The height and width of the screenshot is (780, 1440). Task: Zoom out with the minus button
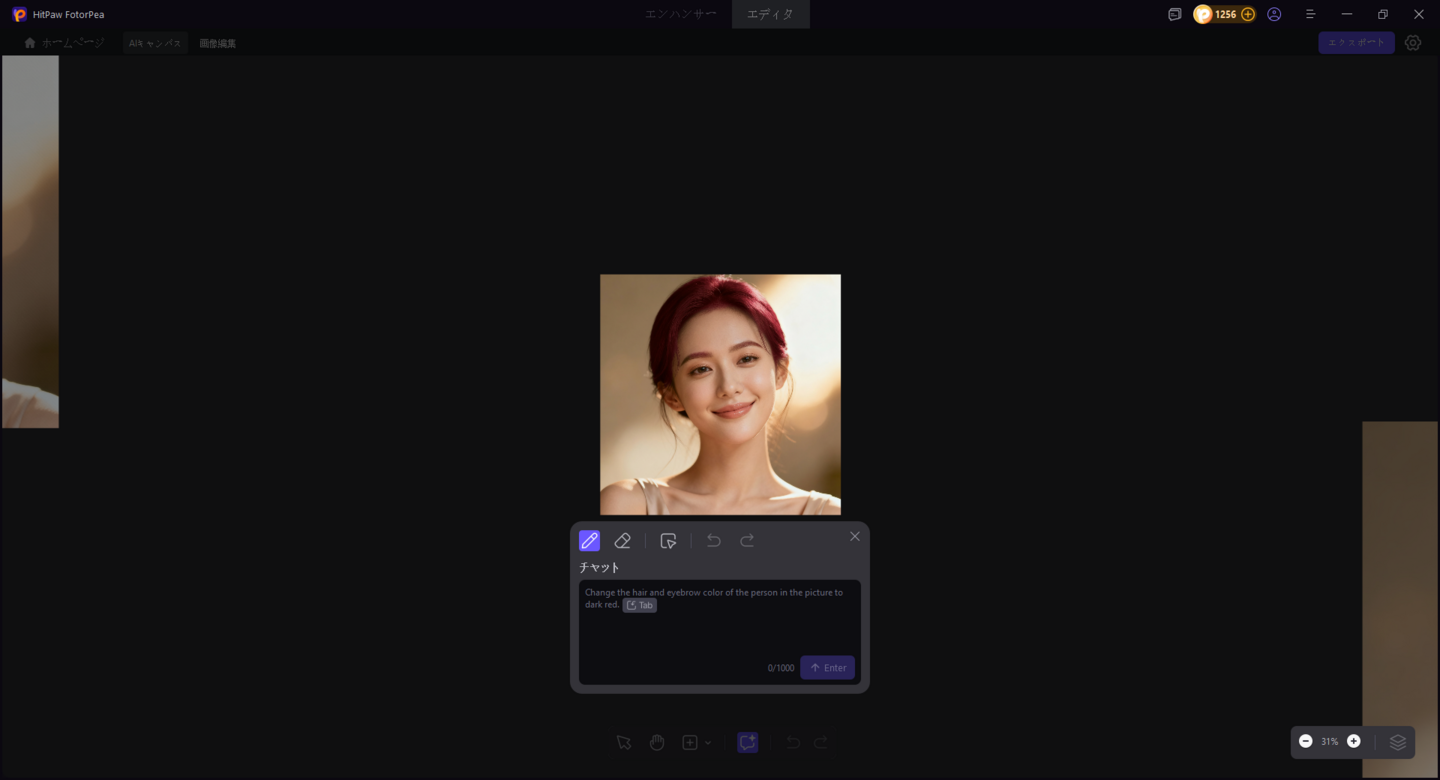pyautogui.click(x=1306, y=742)
